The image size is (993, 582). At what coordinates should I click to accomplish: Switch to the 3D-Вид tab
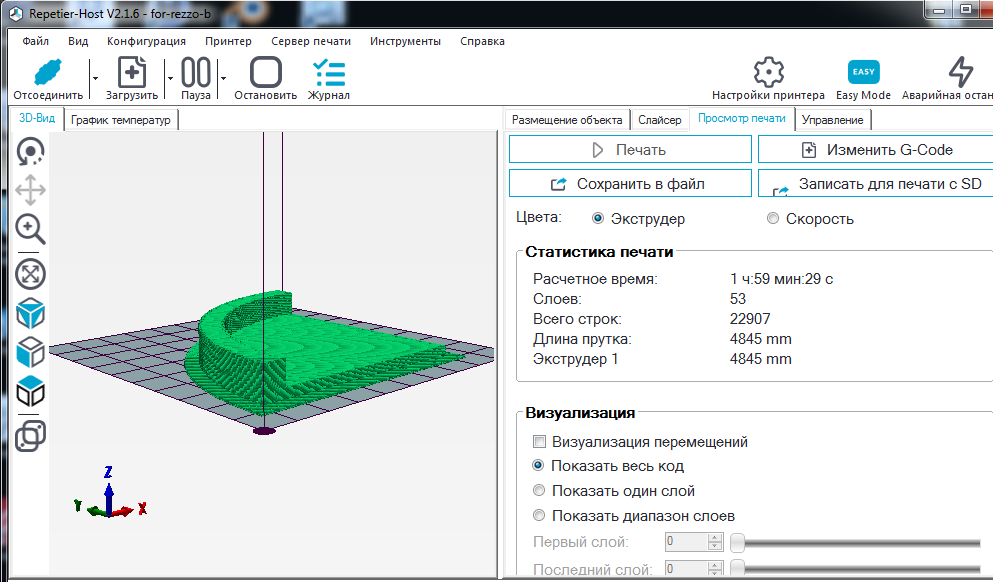tap(37, 118)
